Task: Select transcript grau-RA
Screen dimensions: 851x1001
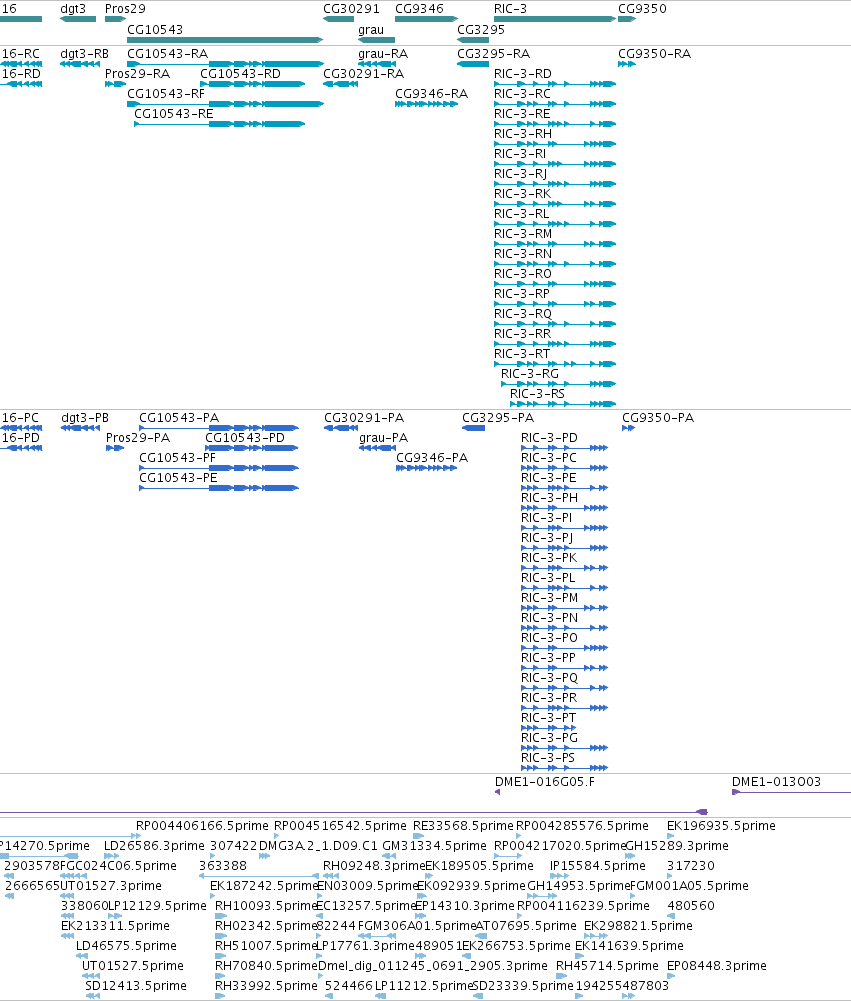Action: click(383, 54)
